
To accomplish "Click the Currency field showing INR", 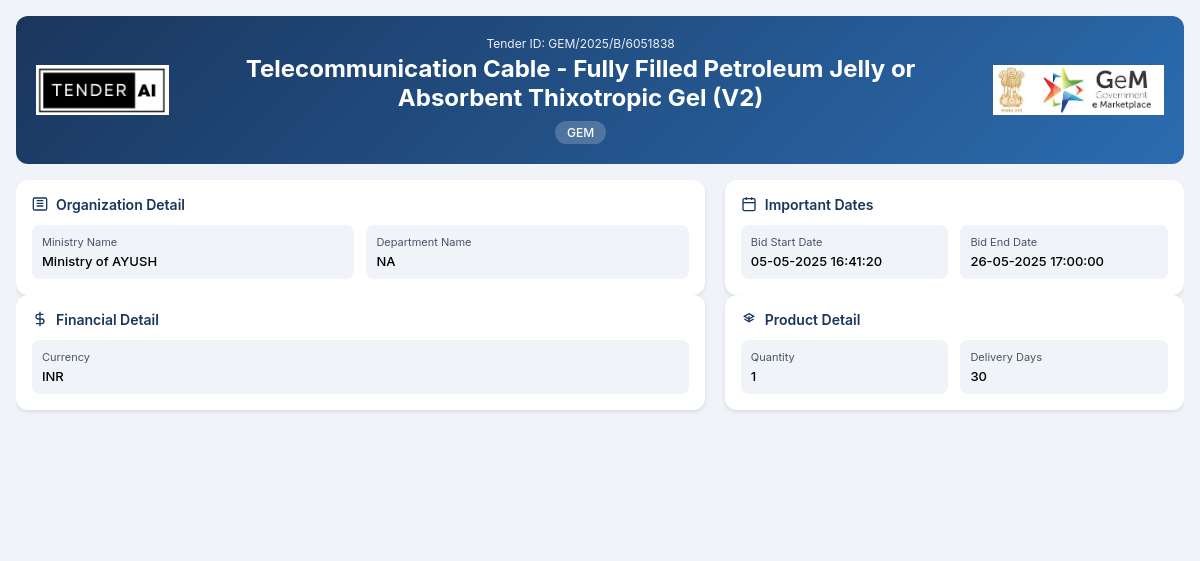I will click(x=360, y=367).
